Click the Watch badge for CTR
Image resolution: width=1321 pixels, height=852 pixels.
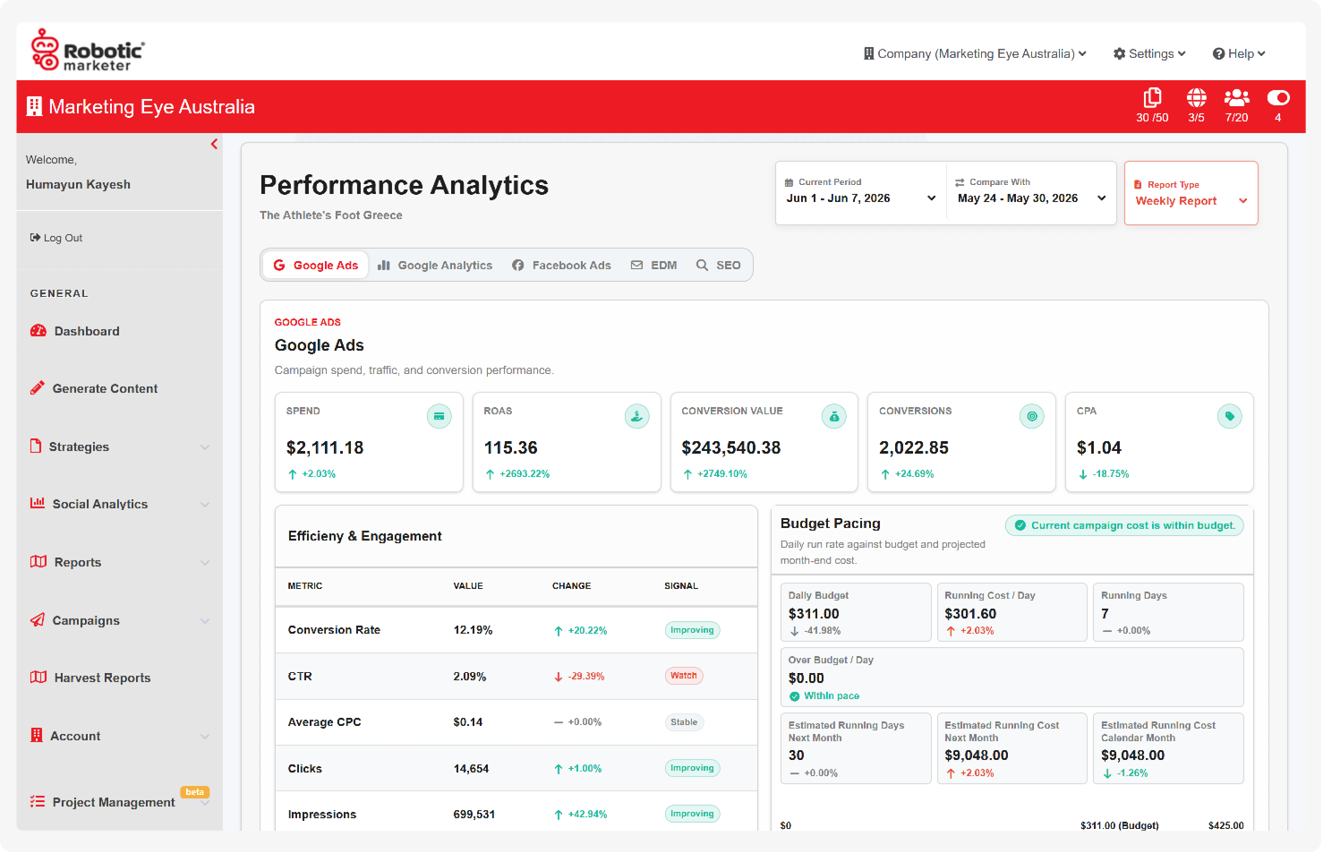[x=684, y=676]
